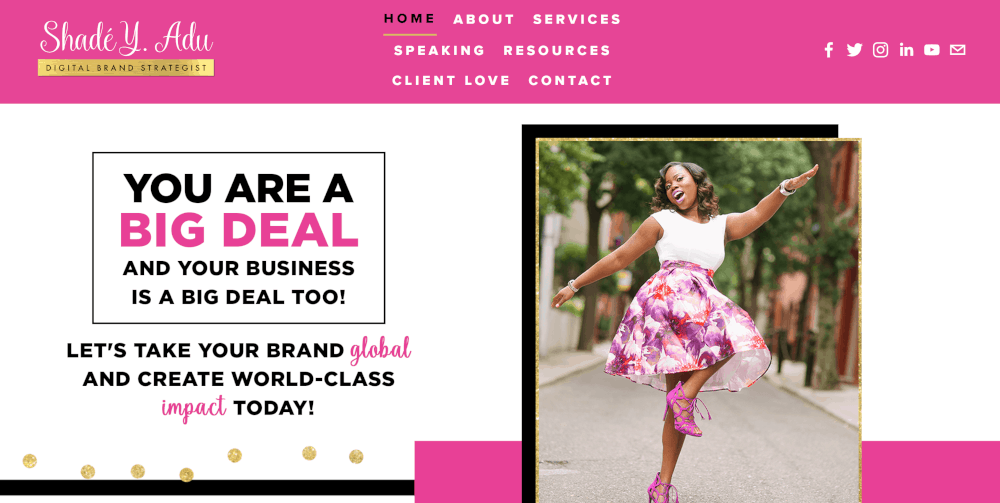Open the Twitter social icon
The height and width of the screenshot is (503, 1000).
pyautogui.click(x=855, y=50)
